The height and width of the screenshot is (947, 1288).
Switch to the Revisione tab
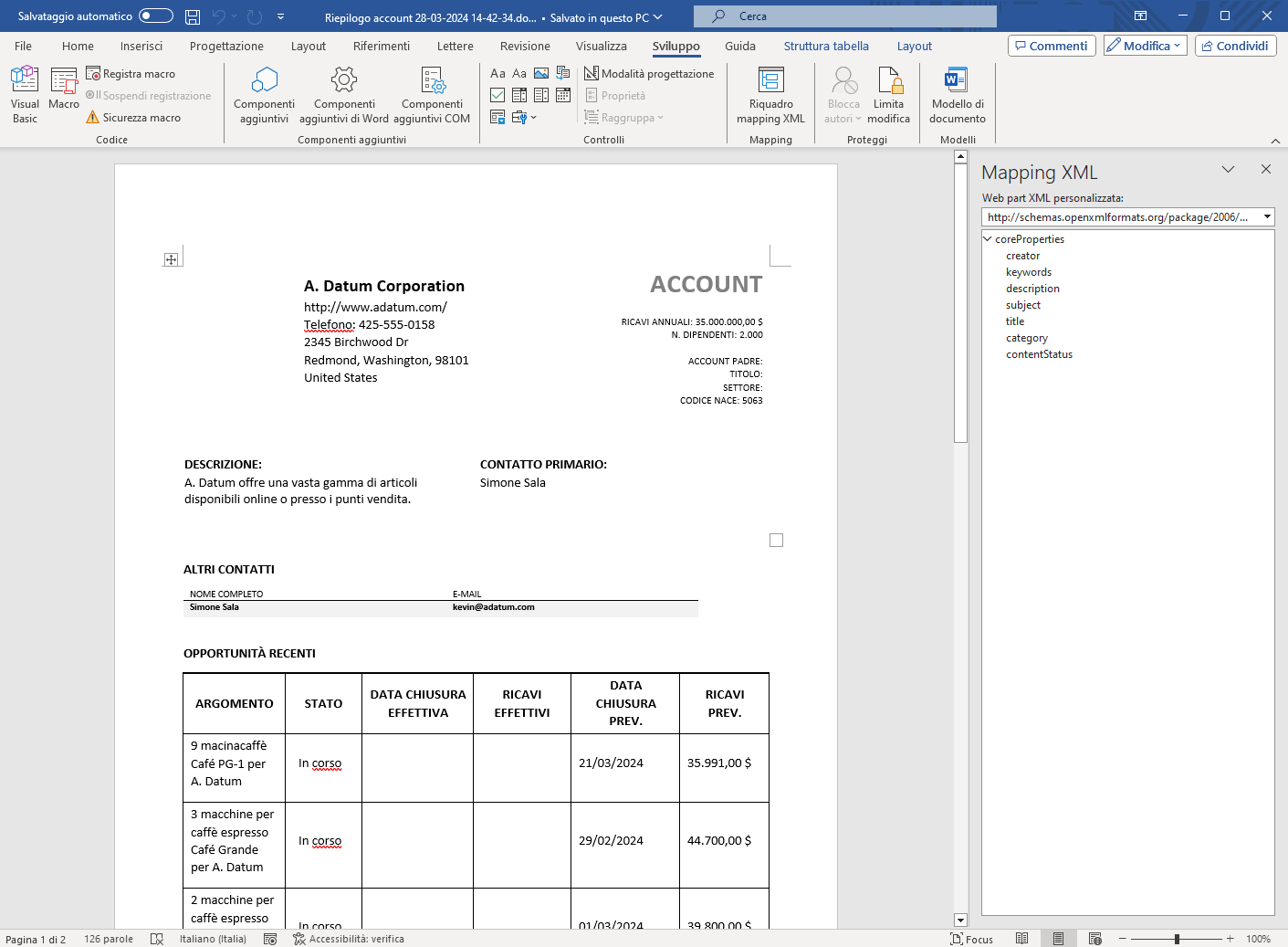click(525, 46)
